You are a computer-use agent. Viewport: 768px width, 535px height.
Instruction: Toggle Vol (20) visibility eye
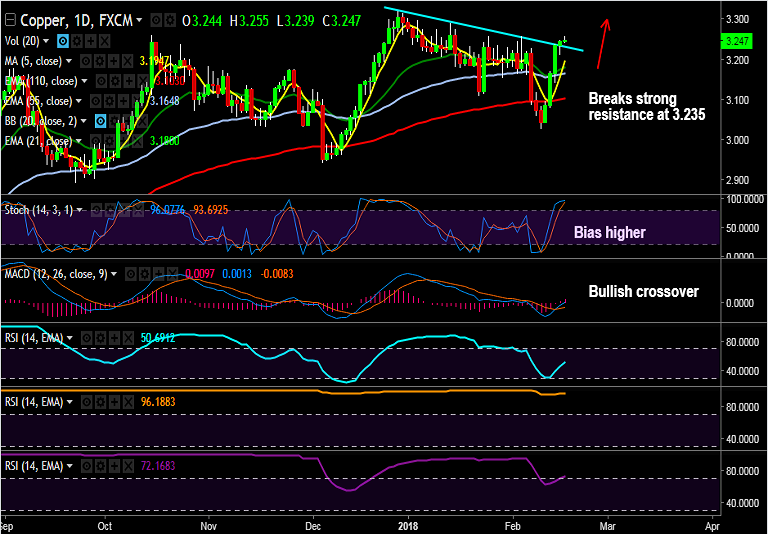63,41
